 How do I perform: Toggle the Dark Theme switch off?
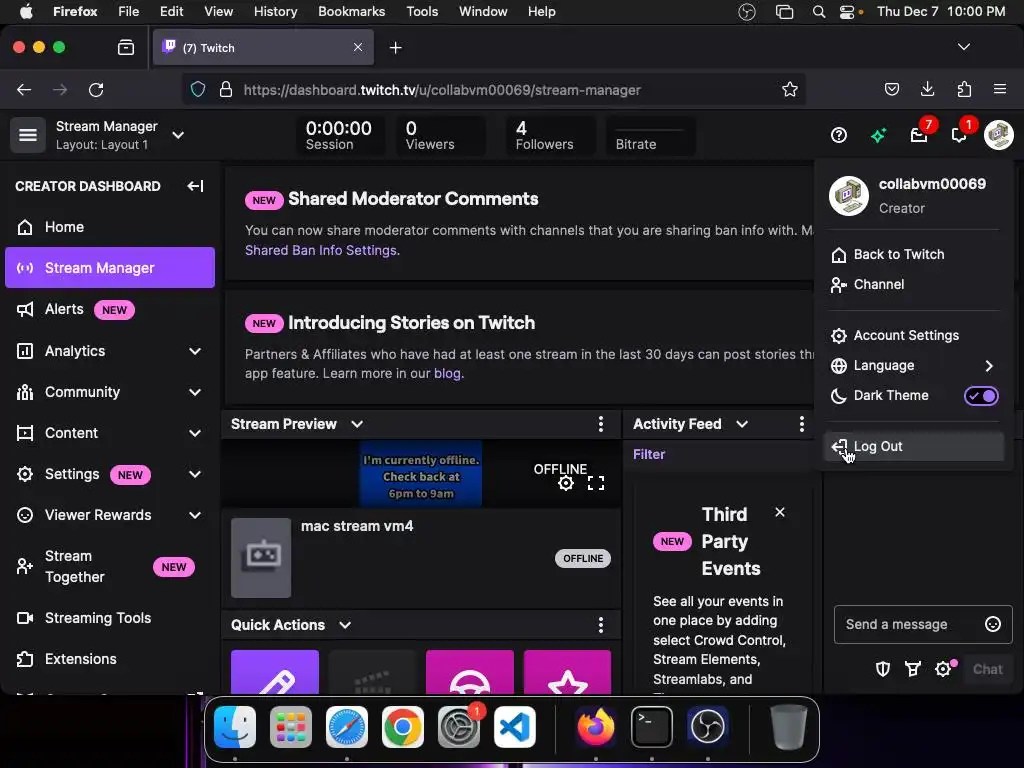[x=981, y=396]
